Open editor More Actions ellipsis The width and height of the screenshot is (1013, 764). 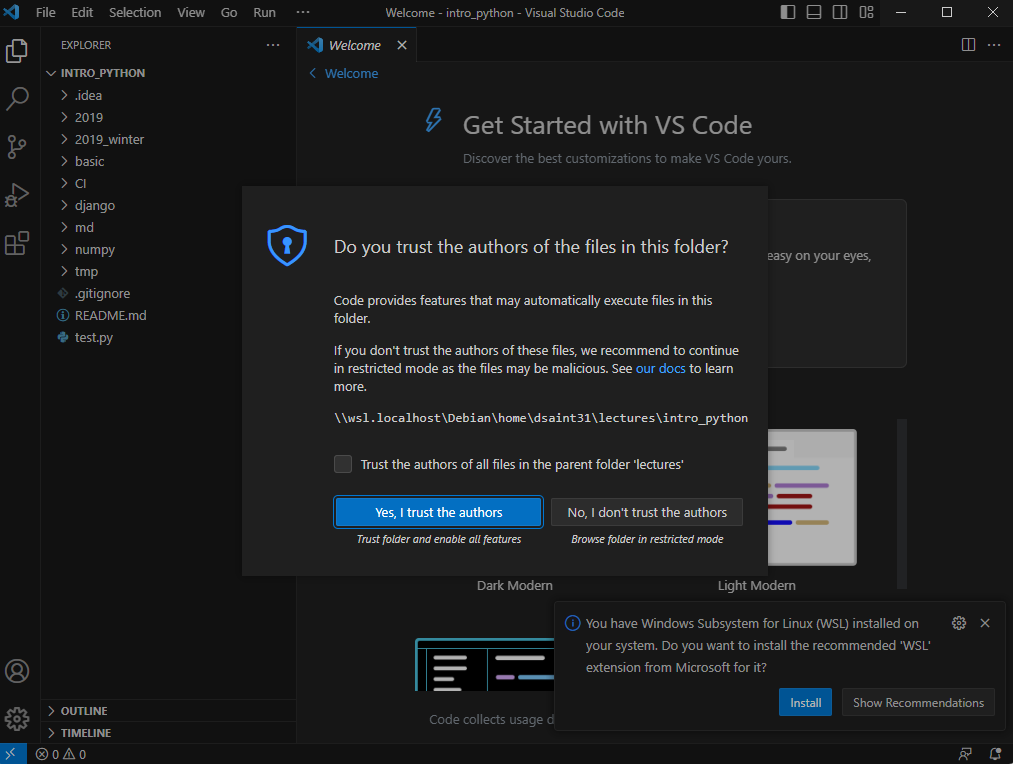coord(994,45)
